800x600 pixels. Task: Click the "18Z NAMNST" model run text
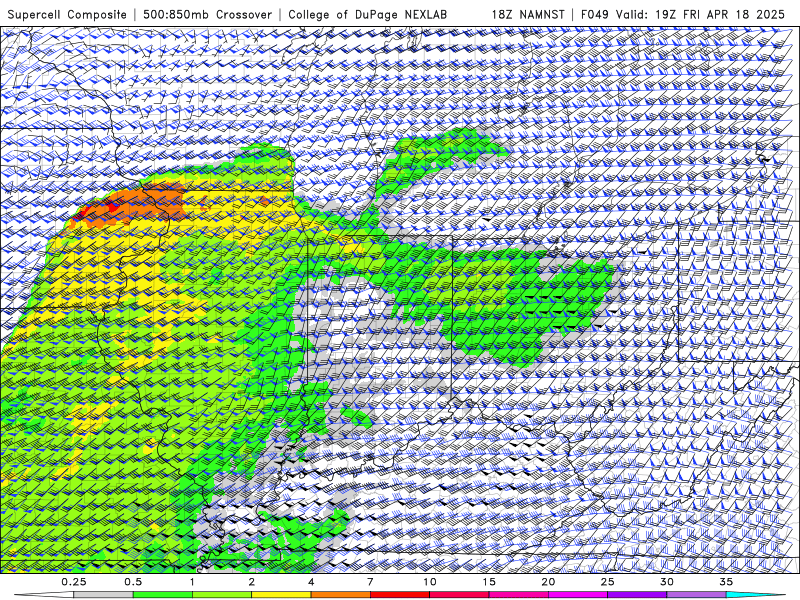click(x=528, y=14)
